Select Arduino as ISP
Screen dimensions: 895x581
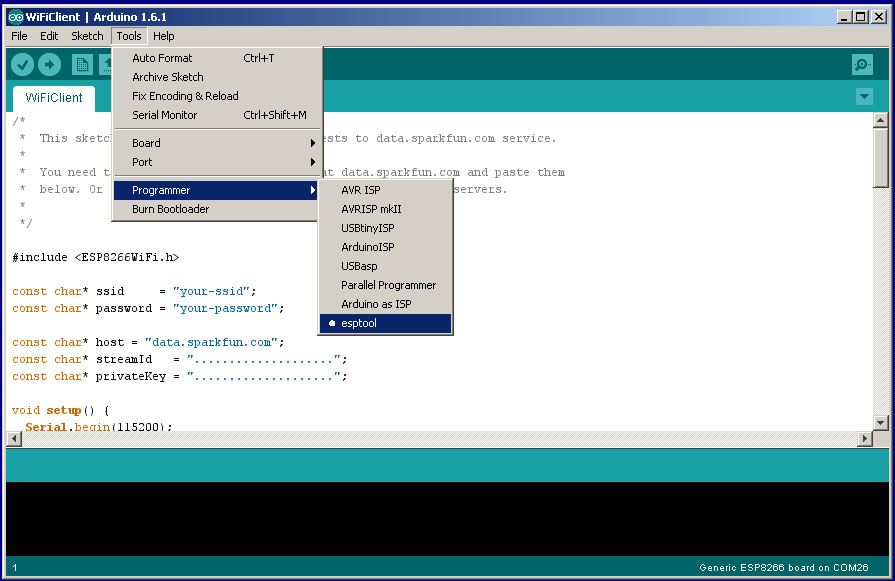tap(385, 304)
